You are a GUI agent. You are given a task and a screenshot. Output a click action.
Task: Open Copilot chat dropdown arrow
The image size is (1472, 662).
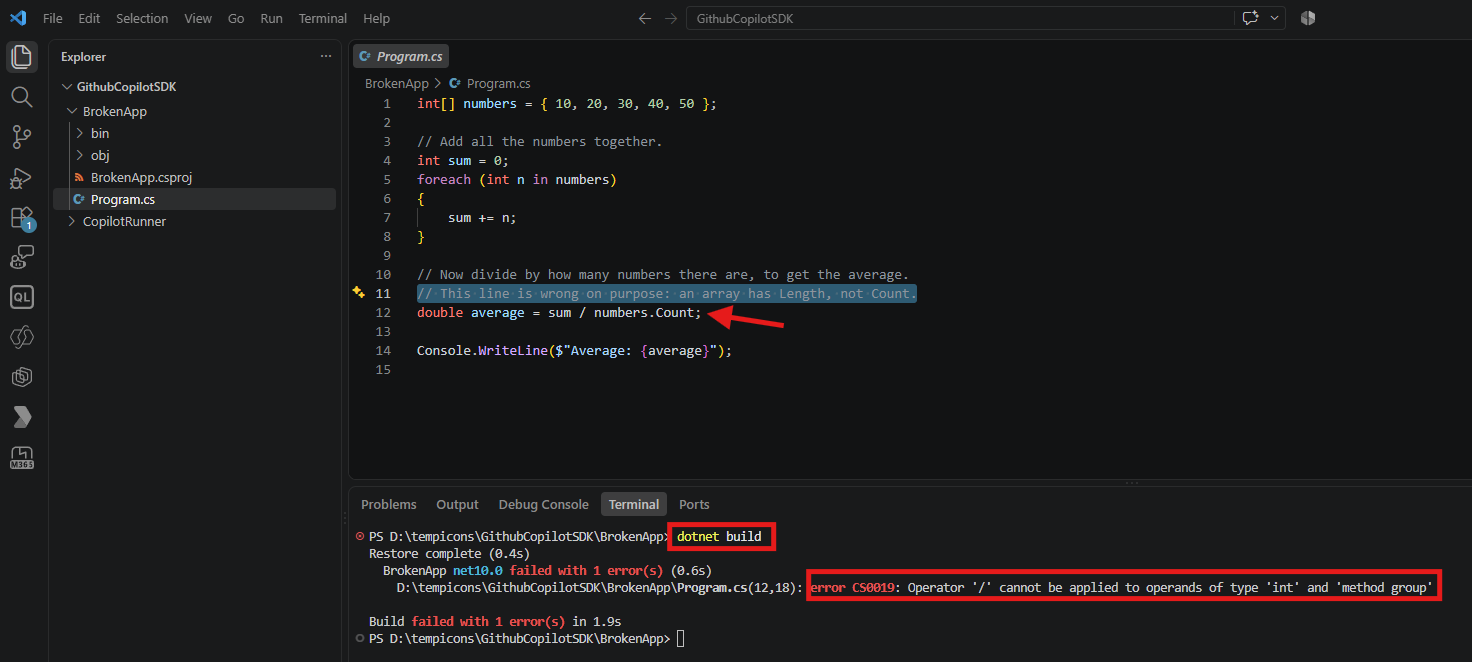click(x=1275, y=18)
